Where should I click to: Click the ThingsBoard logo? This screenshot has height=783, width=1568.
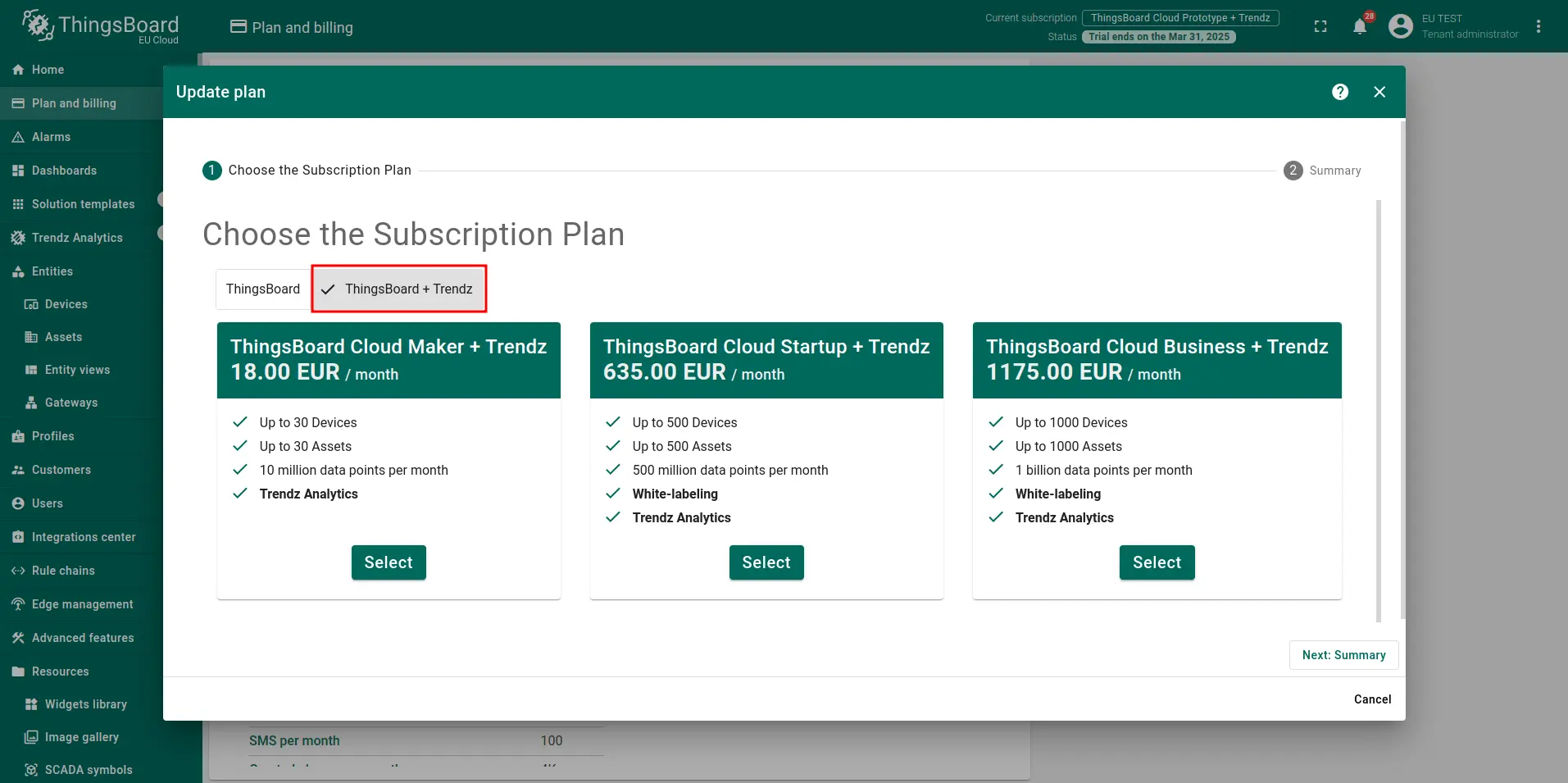click(100, 26)
